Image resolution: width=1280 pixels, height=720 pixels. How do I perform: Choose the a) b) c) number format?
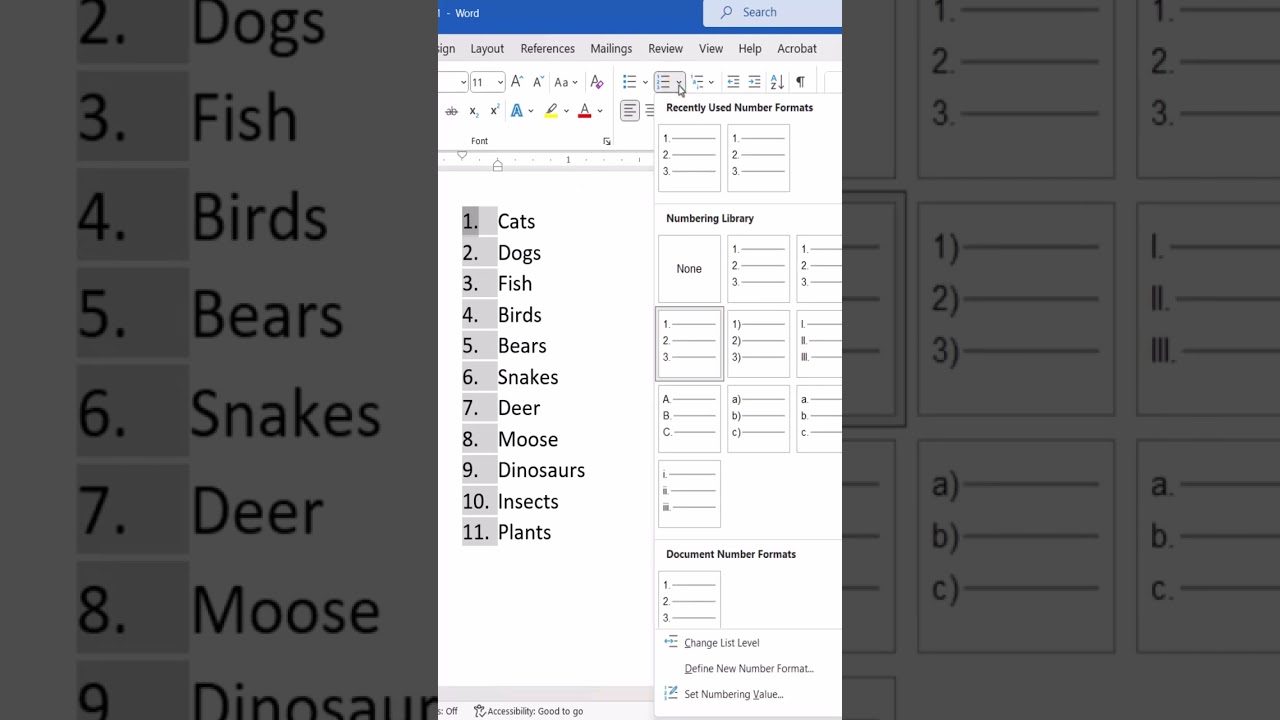pos(758,418)
